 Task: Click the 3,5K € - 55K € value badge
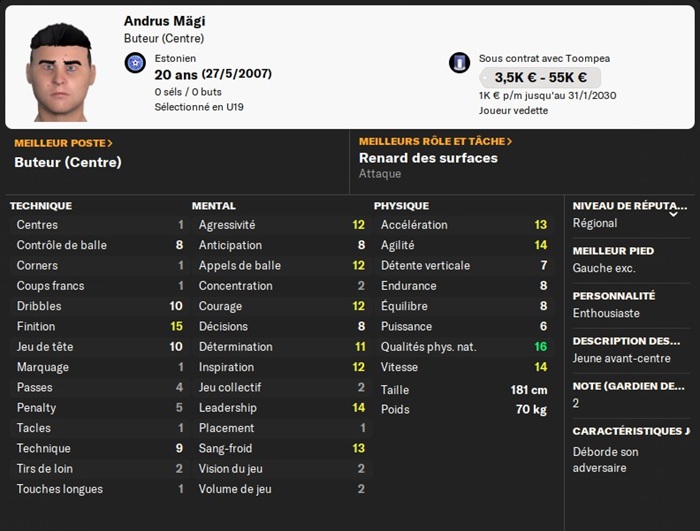click(540, 77)
